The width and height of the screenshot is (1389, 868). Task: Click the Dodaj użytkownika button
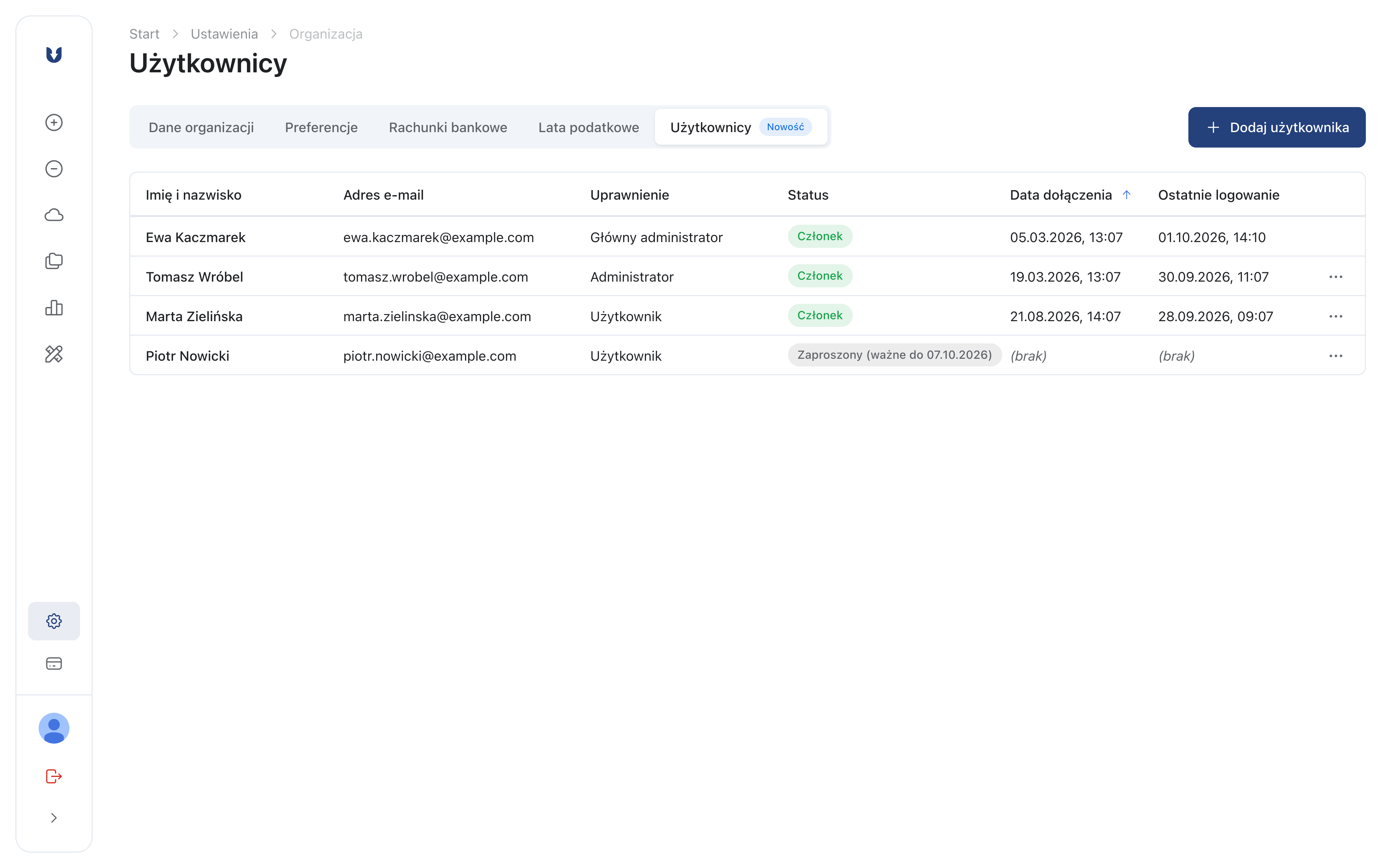pos(1277,127)
